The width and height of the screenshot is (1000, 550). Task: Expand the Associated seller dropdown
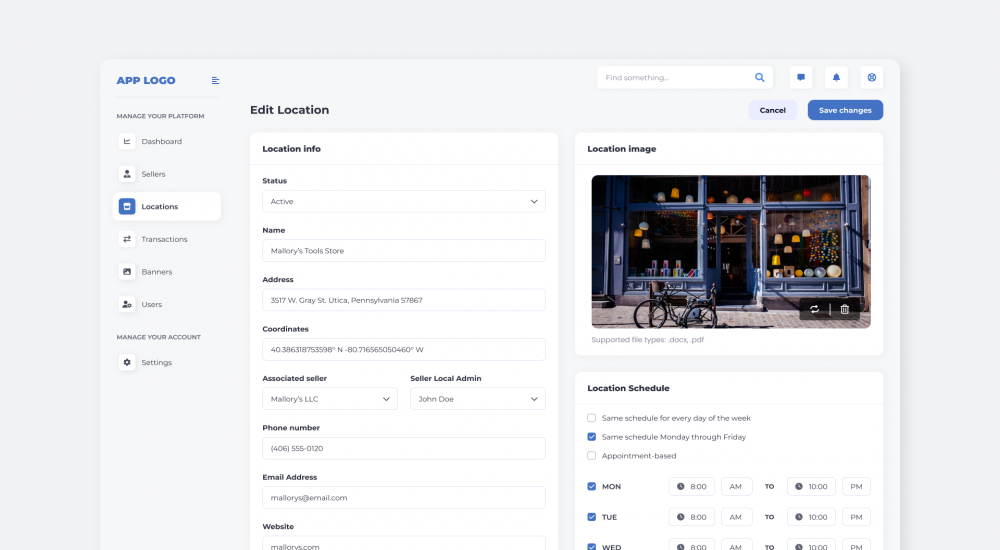coord(329,399)
